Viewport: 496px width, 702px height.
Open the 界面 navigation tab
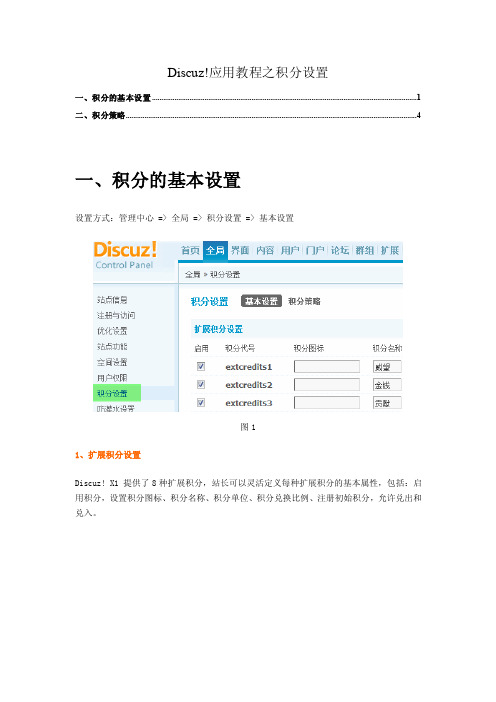[x=240, y=250]
